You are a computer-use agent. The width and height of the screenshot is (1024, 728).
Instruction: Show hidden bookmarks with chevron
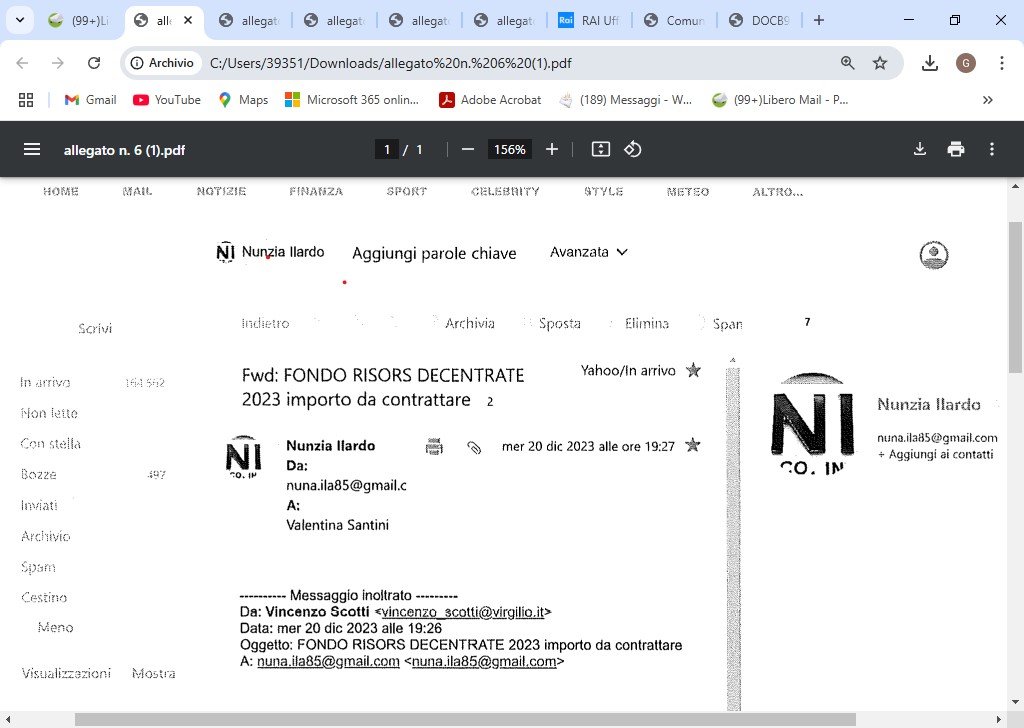[x=988, y=100]
